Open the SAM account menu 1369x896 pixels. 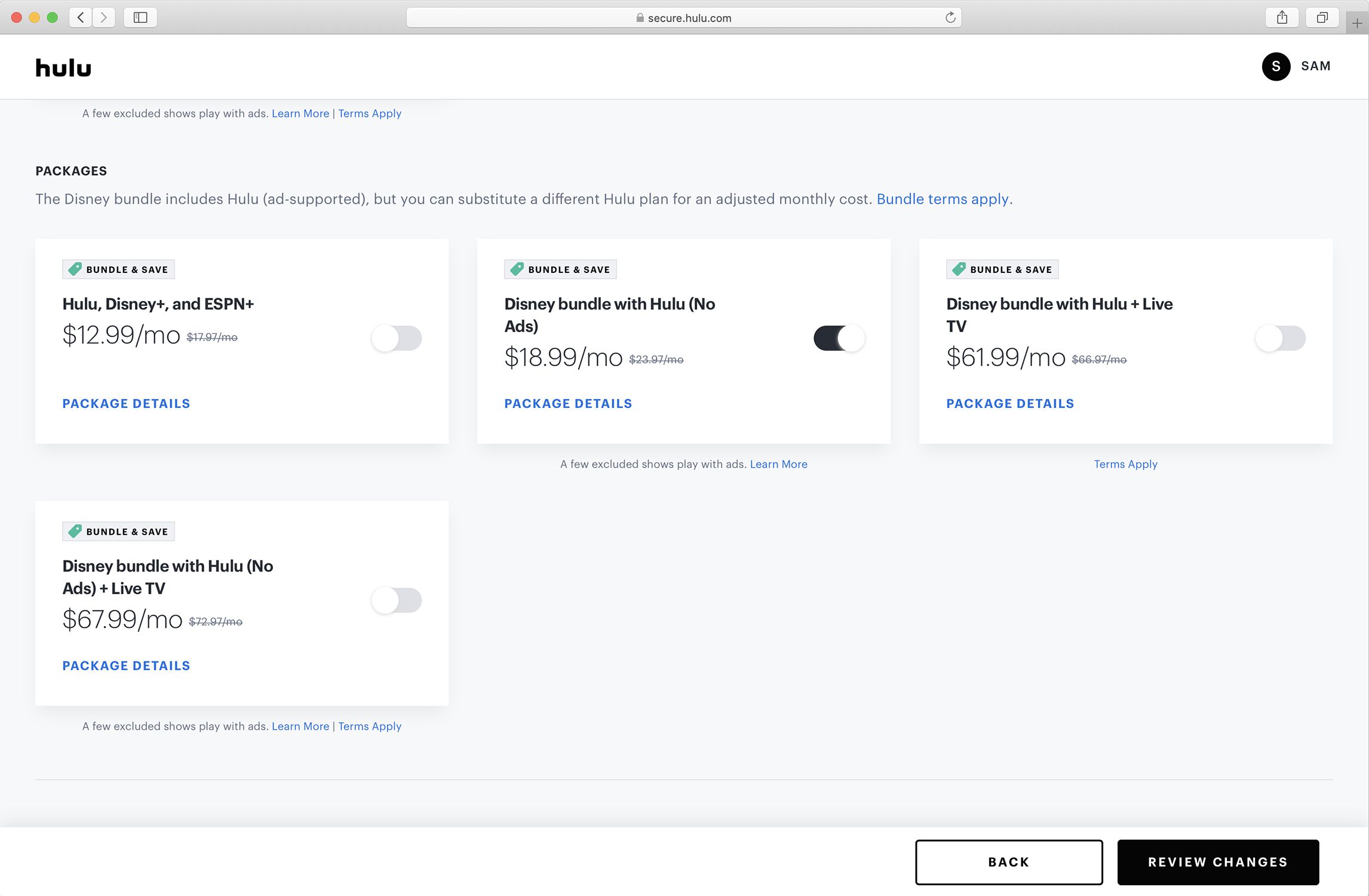(1315, 66)
